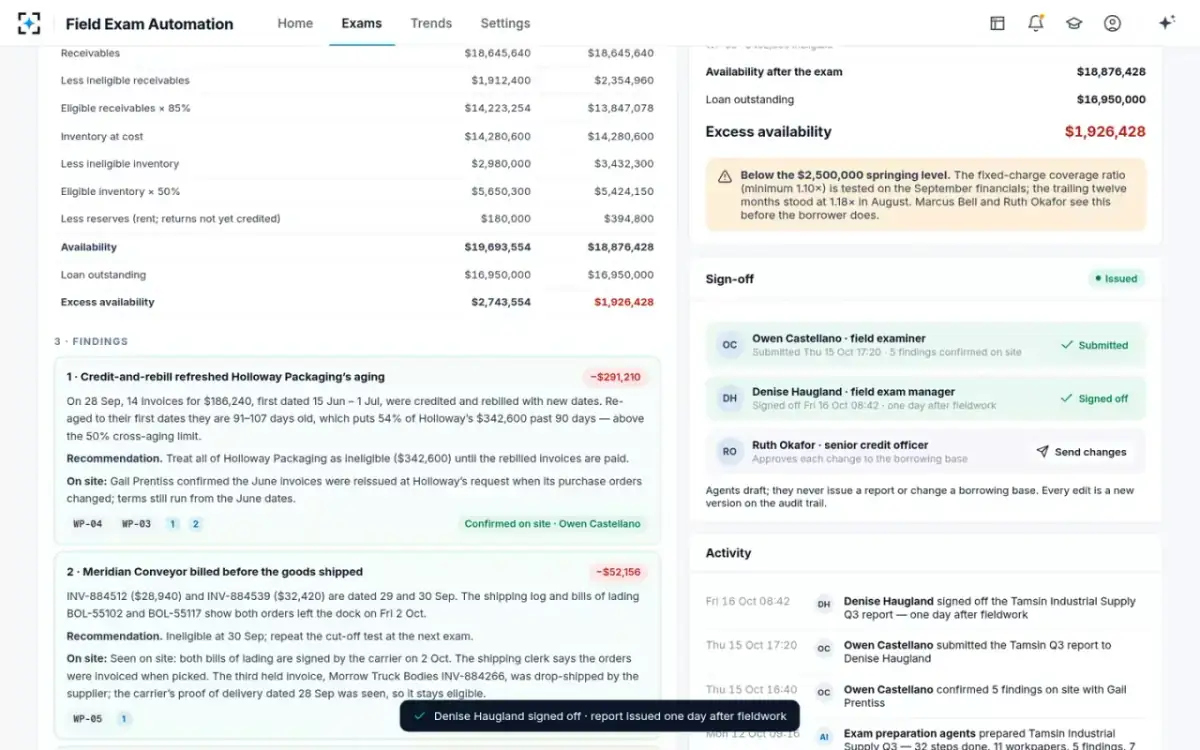Select the Less ineligible receivables row label
Image resolution: width=1200 pixels, height=750 pixels.
click(x=125, y=81)
